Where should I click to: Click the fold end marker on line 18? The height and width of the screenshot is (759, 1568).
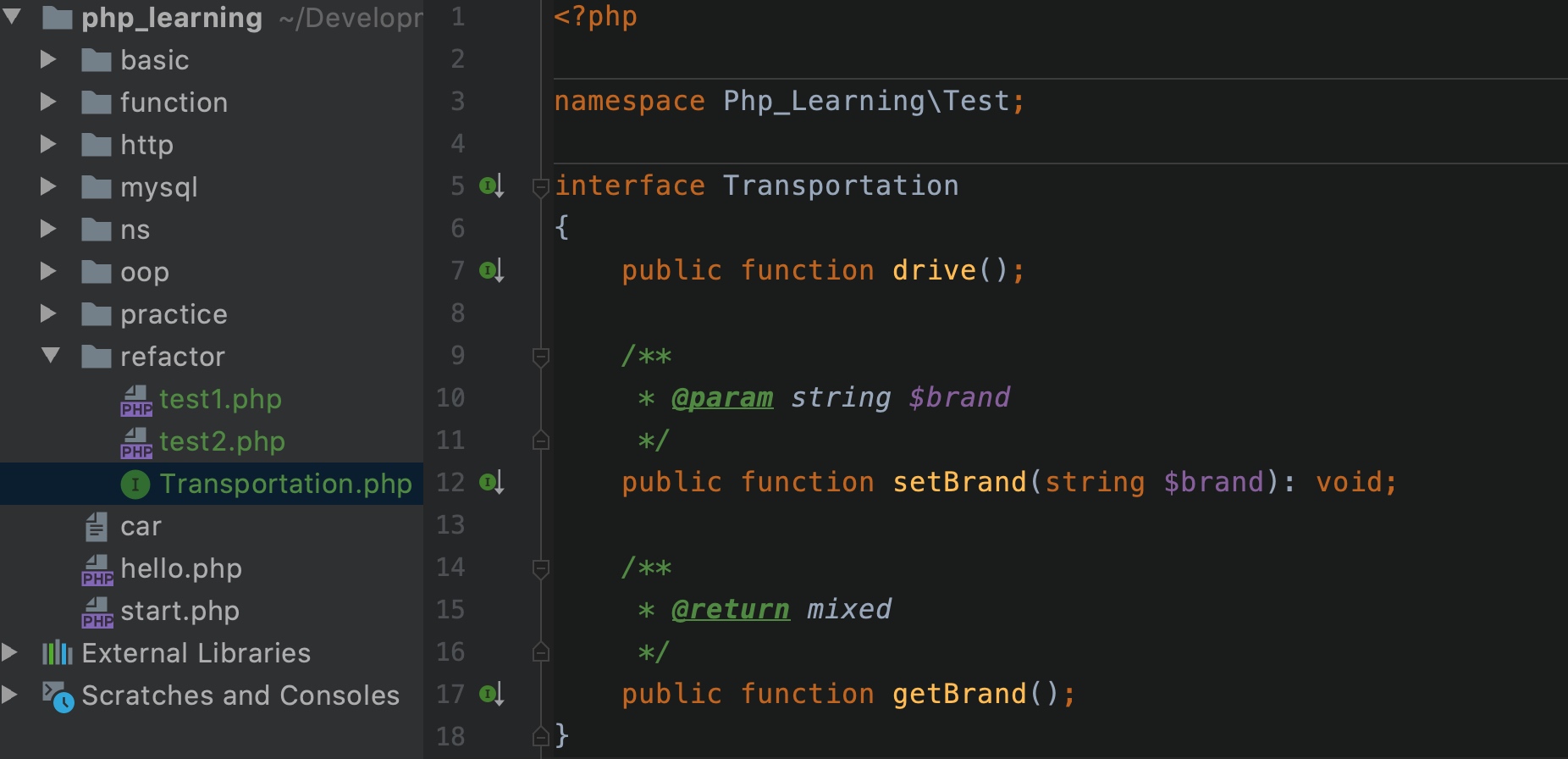click(x=540, y=736)
